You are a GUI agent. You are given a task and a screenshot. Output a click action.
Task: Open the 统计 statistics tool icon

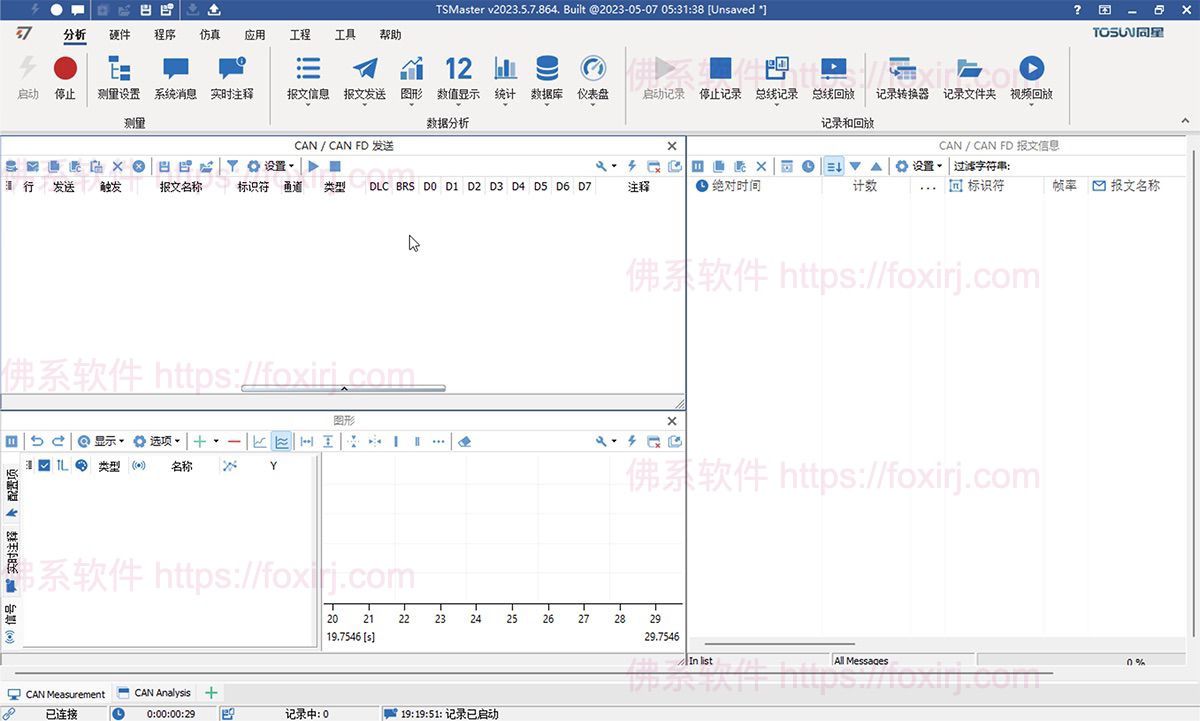point(504,78)
